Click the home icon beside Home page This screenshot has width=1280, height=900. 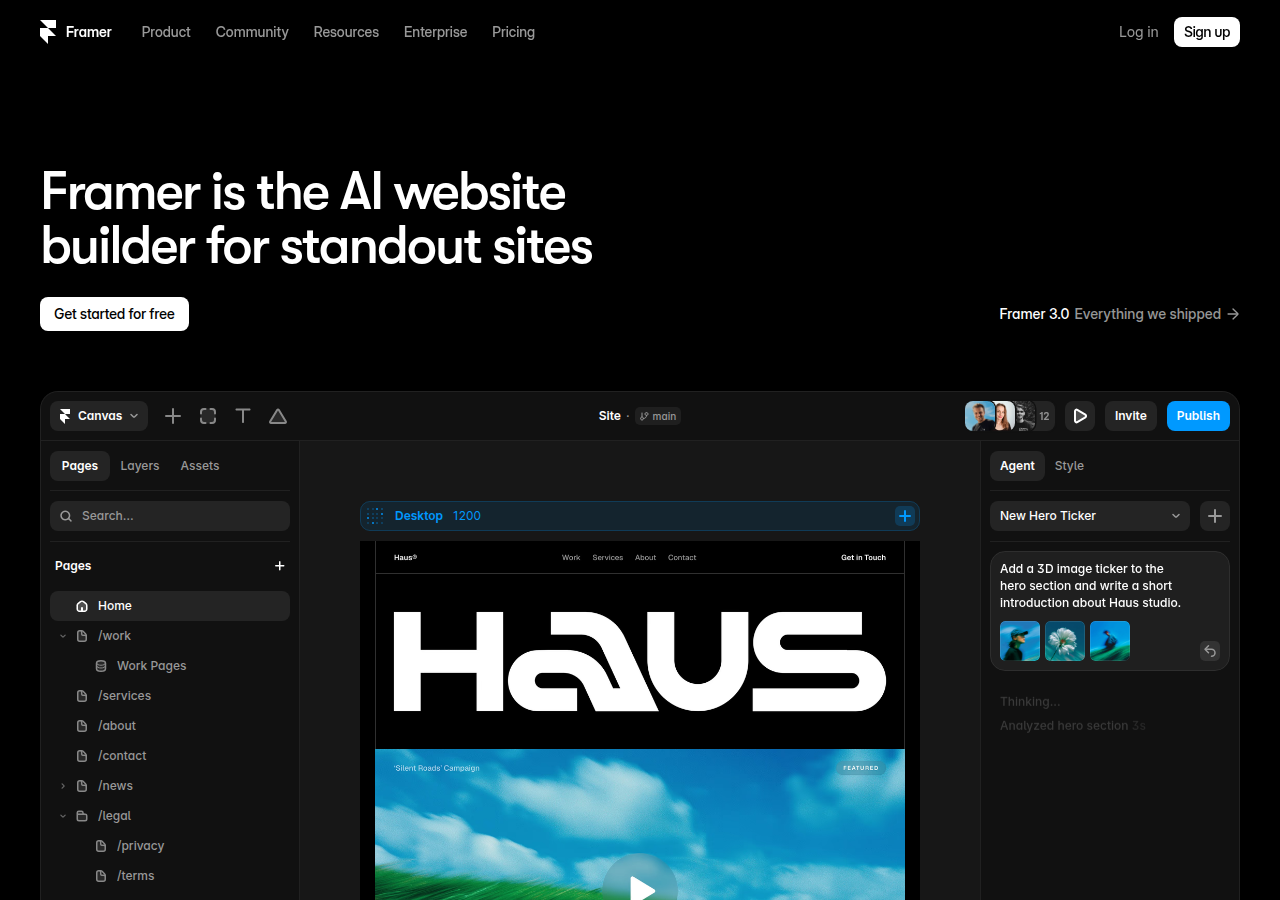pos(82,606)
